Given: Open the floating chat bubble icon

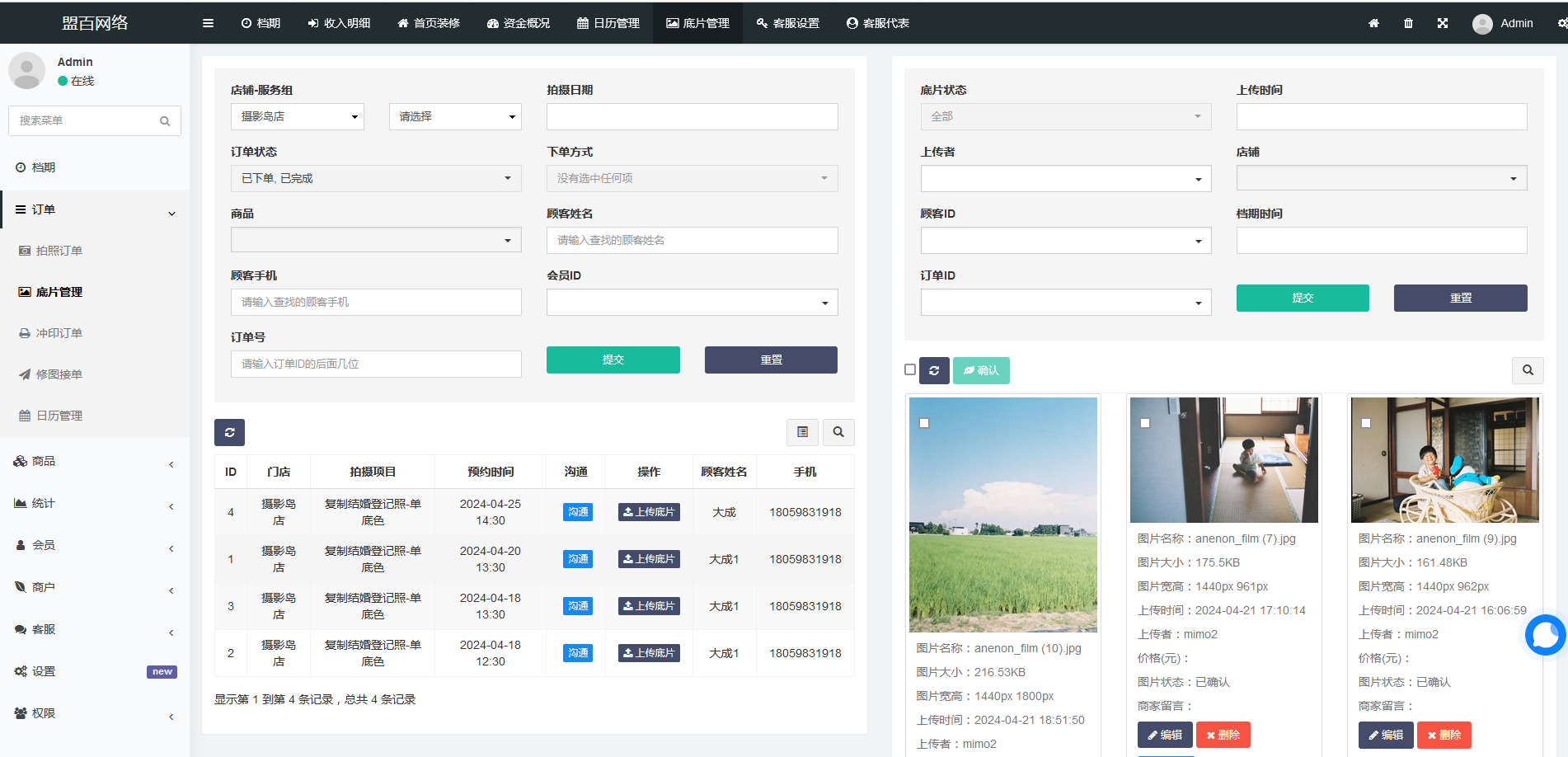Looking at the screenshot, I should (1544, 635).
